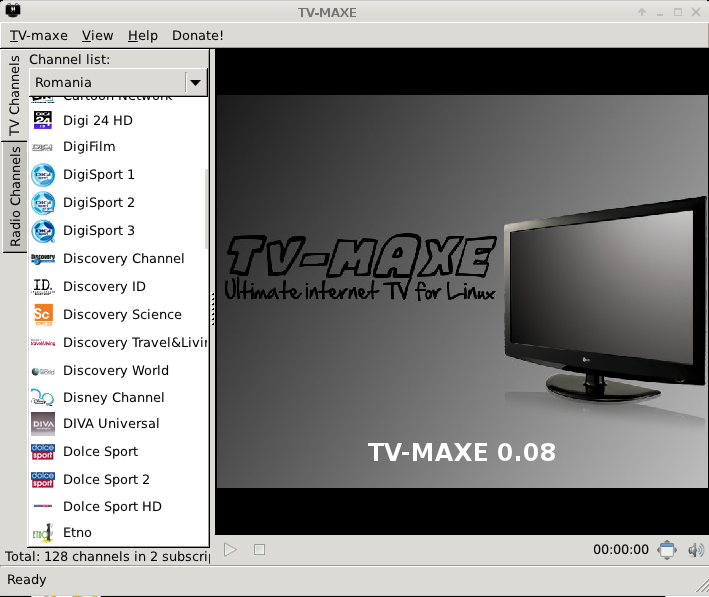Image resolution: width=709 pixels, height=597 pixels.
Task: Click the Discovery Travel&Living logo icon
Action: (x=43, y=343)
